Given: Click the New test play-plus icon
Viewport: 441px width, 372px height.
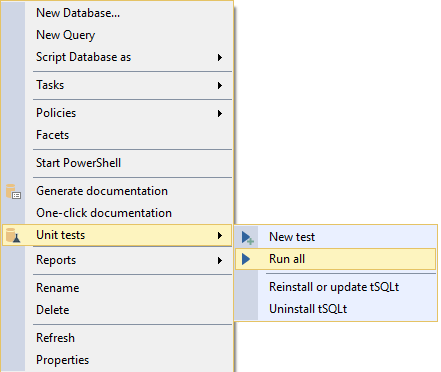Looking at the screenshot, I should click(248, 238).
